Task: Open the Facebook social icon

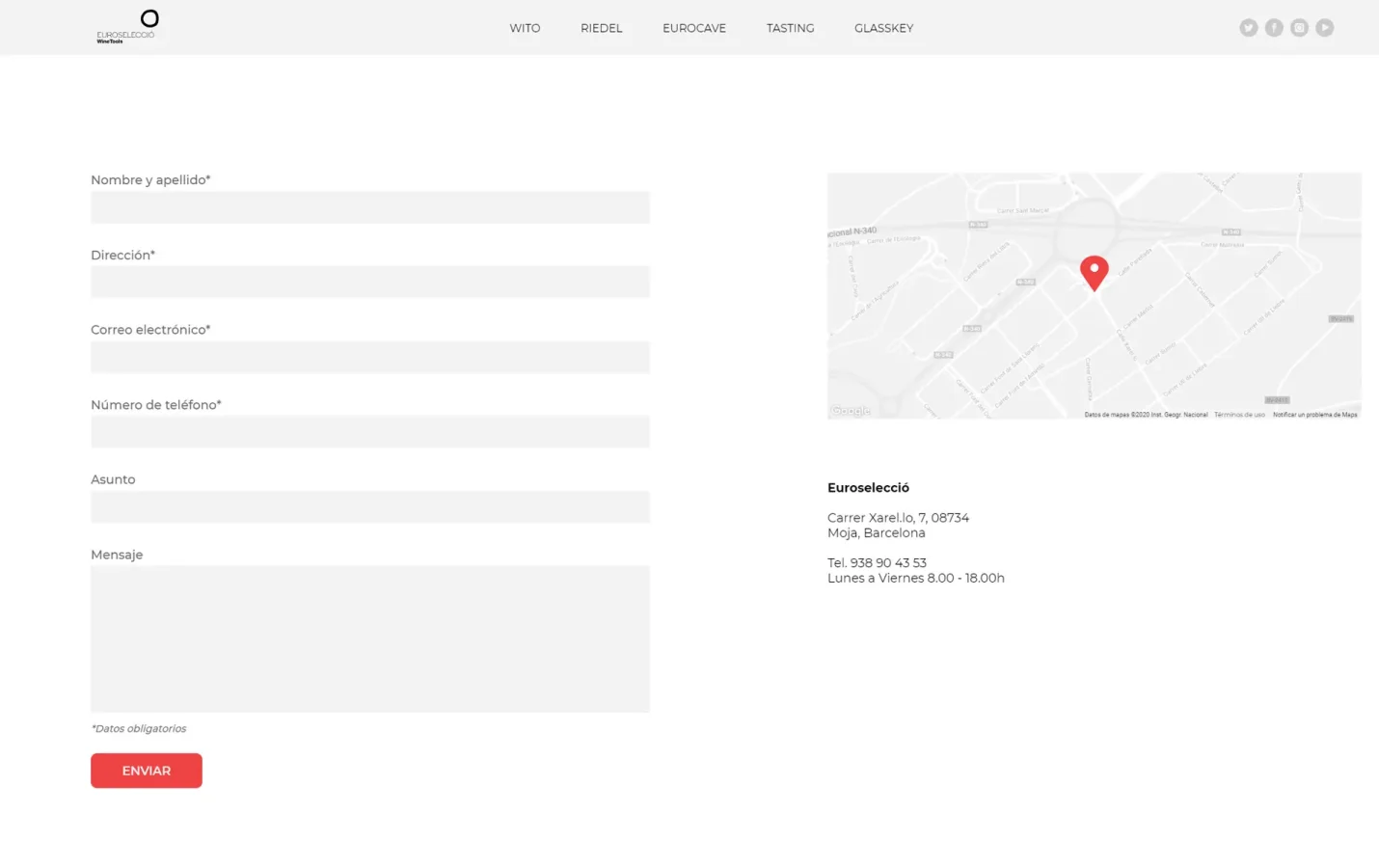Action: pos(1274,28)
